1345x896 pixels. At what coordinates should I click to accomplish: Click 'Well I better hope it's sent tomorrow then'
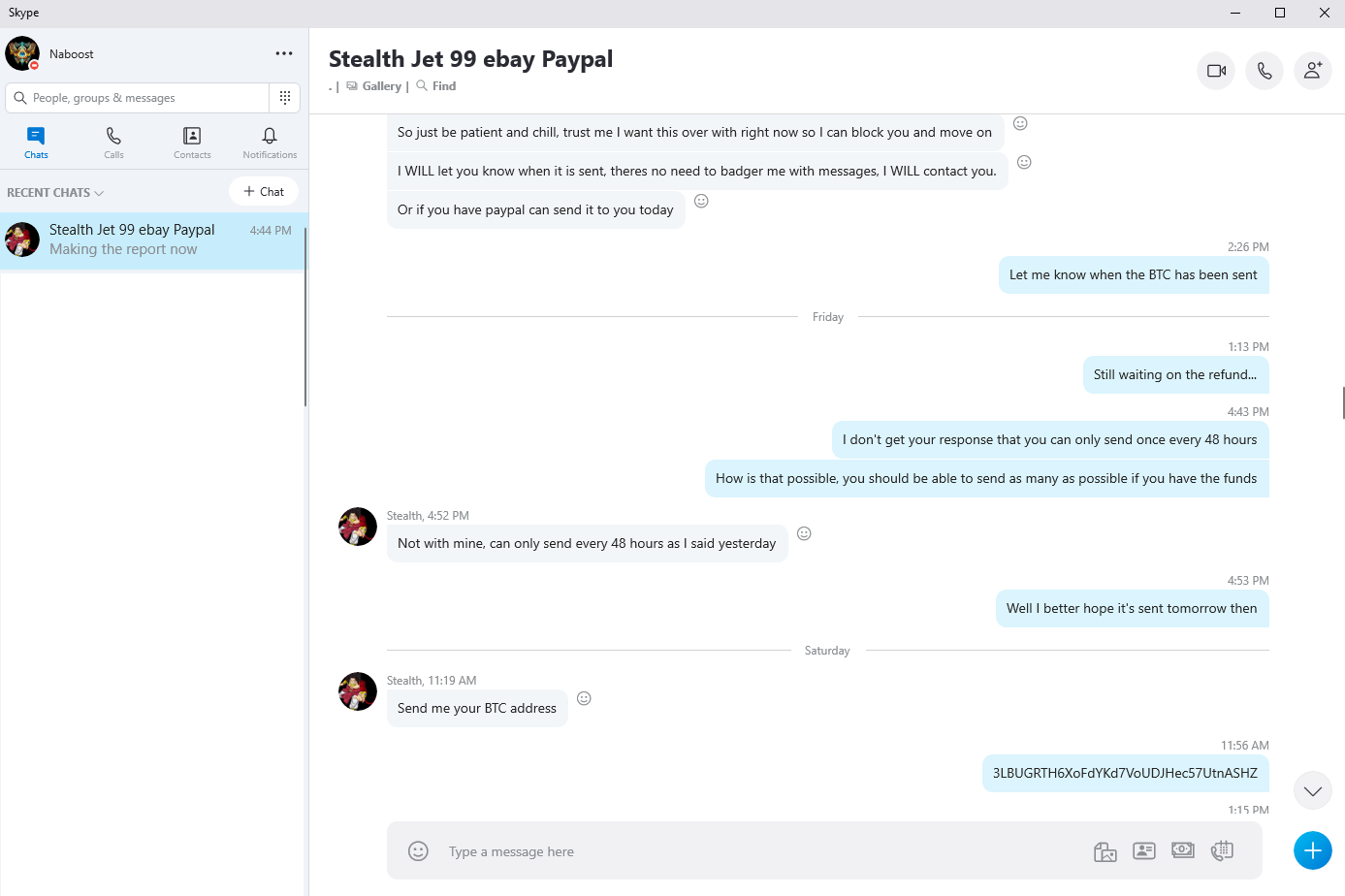tap(1132, 609)
